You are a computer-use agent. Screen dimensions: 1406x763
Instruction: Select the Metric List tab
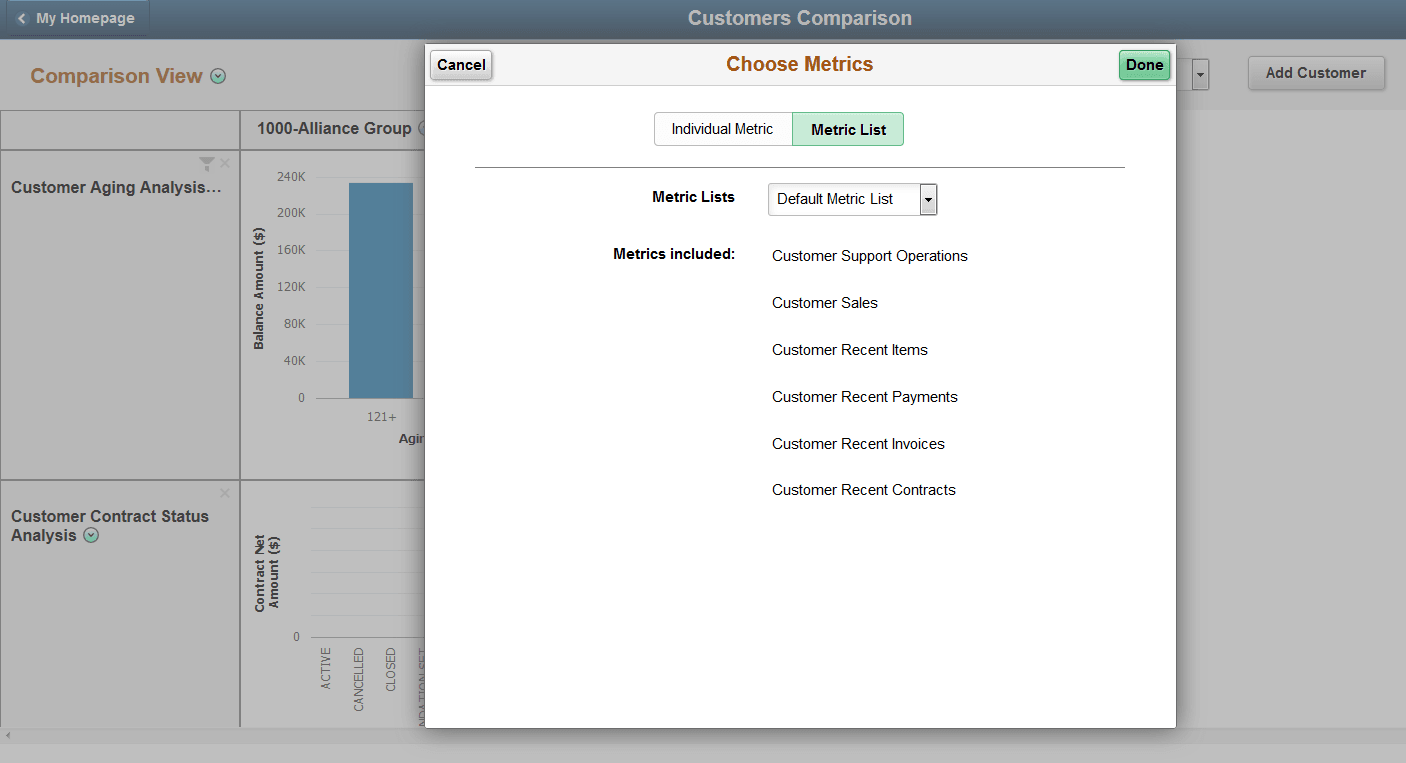[x=847, y=129]
